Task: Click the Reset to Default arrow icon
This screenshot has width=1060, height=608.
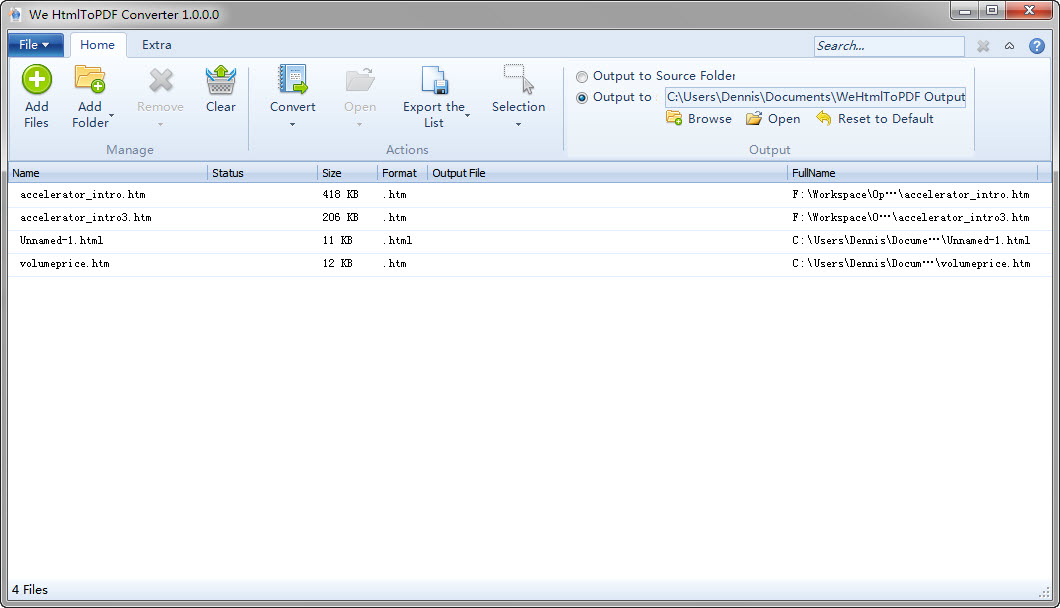Action: 823,118
